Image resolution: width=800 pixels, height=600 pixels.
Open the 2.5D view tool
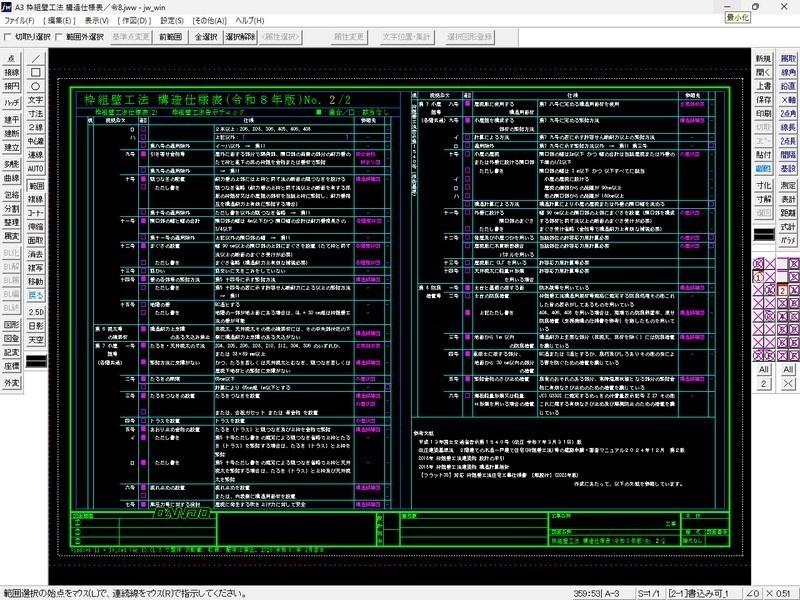[36, 312]
